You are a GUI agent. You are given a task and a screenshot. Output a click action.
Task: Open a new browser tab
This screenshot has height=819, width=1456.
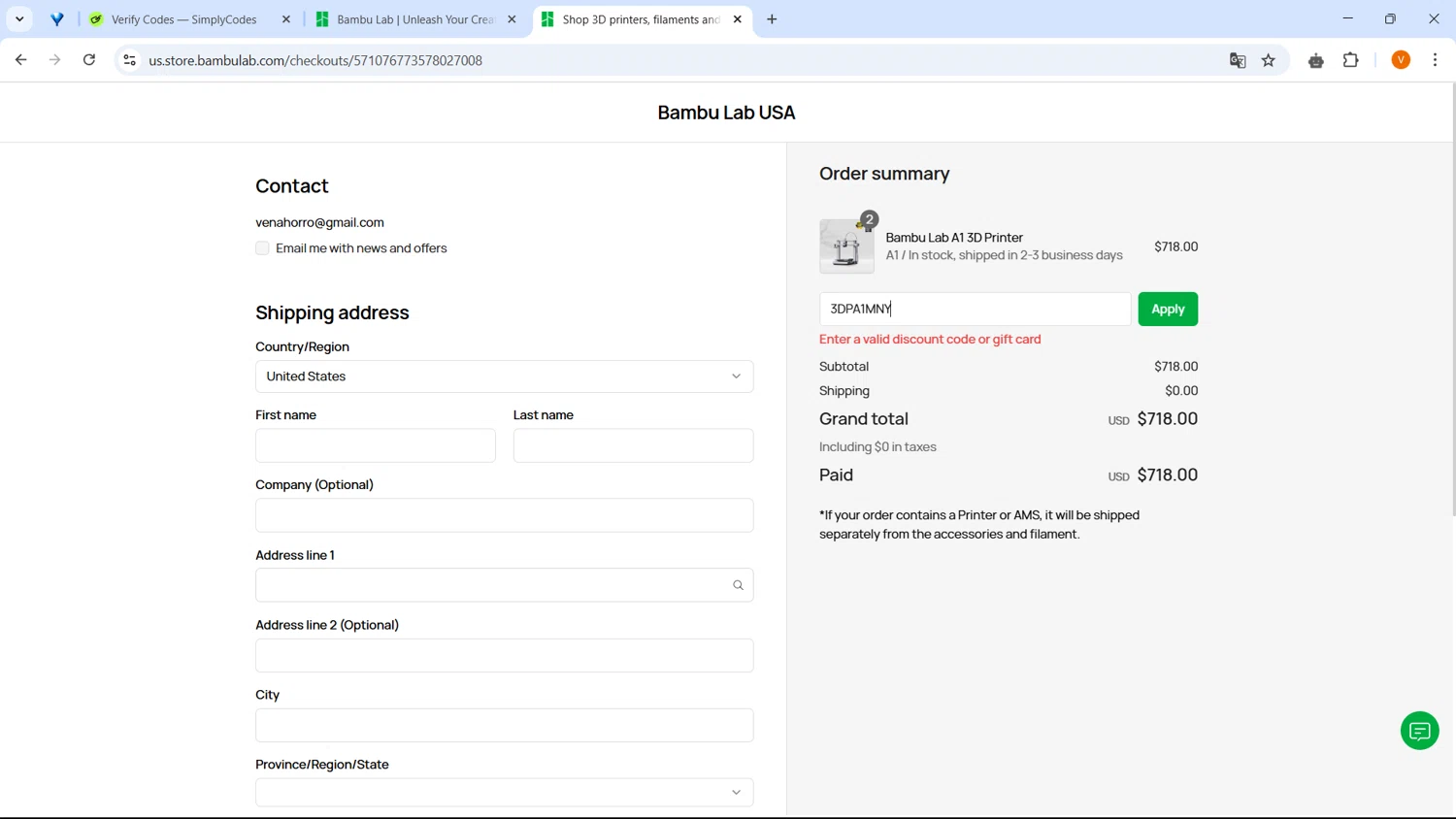click(x=772, y=19)
